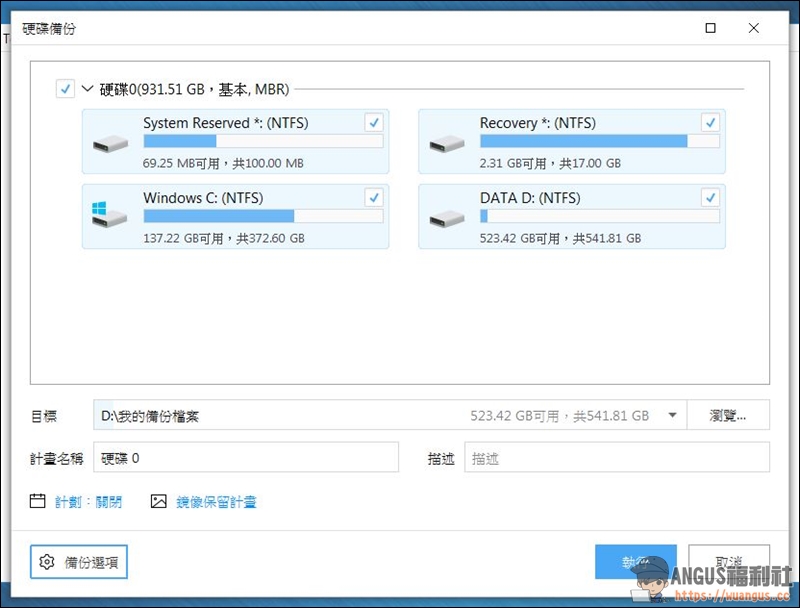800x608 pixels.
Task: Toggle the 硬碟0 whole-disk checkbox
Action: [x=65, y=89]
